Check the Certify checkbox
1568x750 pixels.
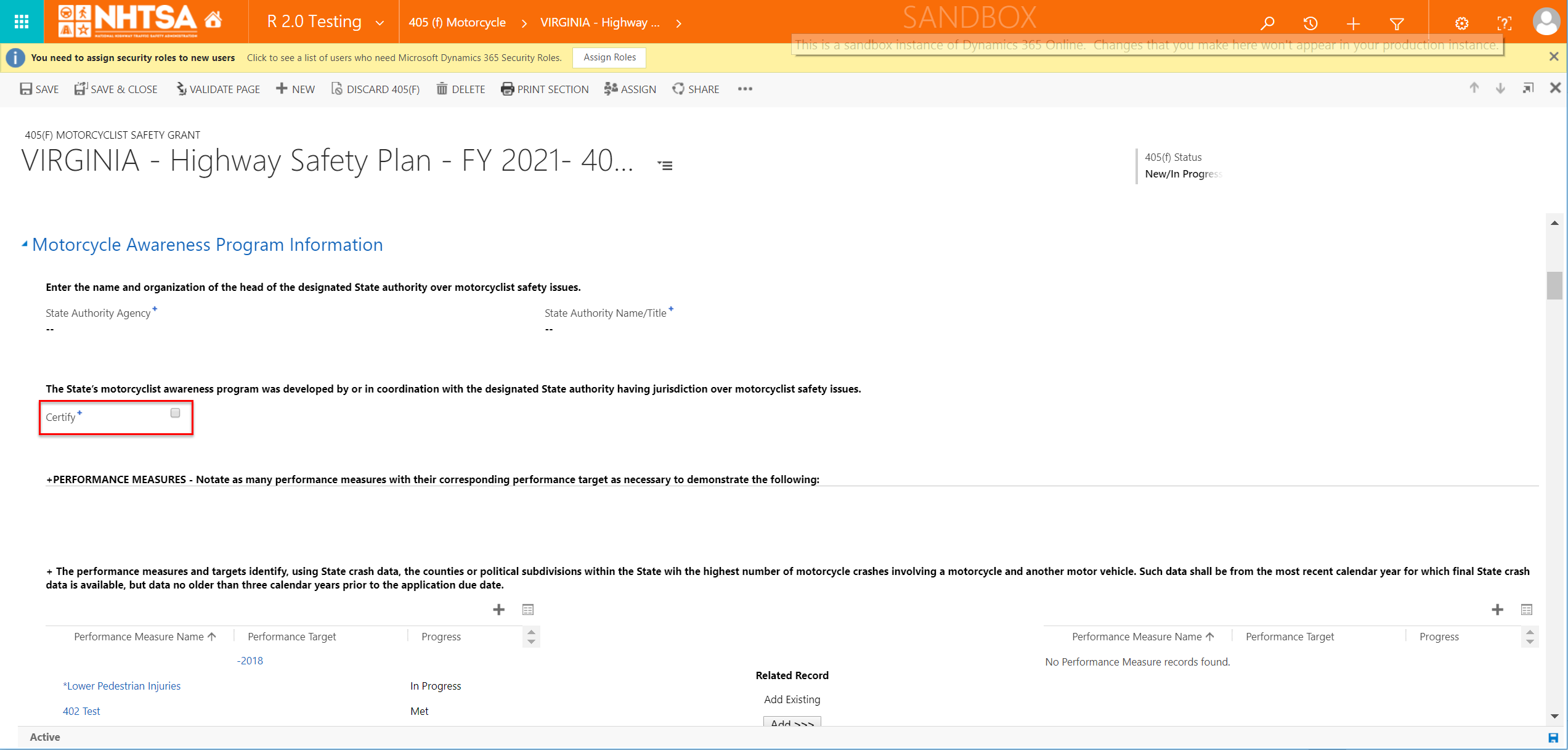click(x=175, y=413)
